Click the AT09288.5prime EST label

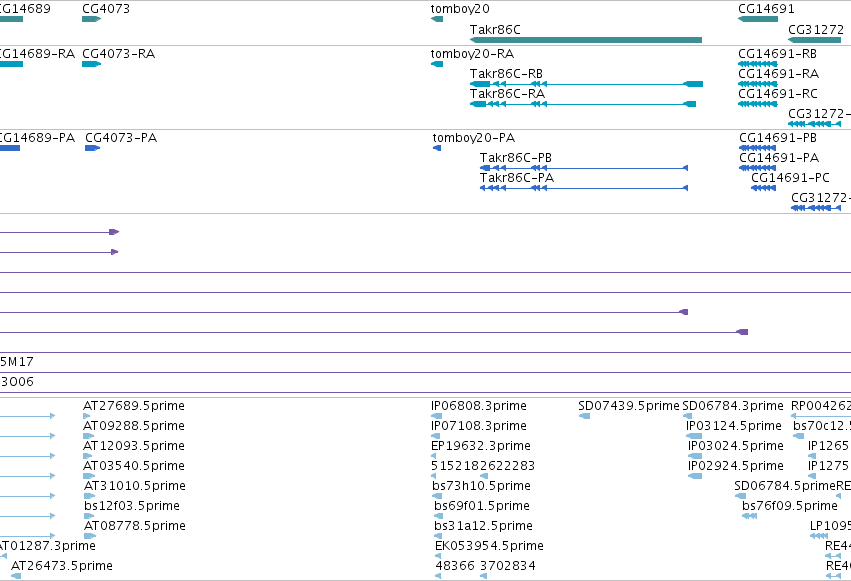[x=134, y=426]
